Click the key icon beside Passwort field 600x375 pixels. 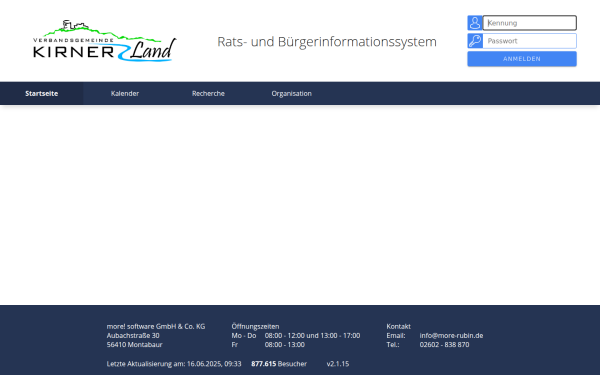tap(475, 41)
